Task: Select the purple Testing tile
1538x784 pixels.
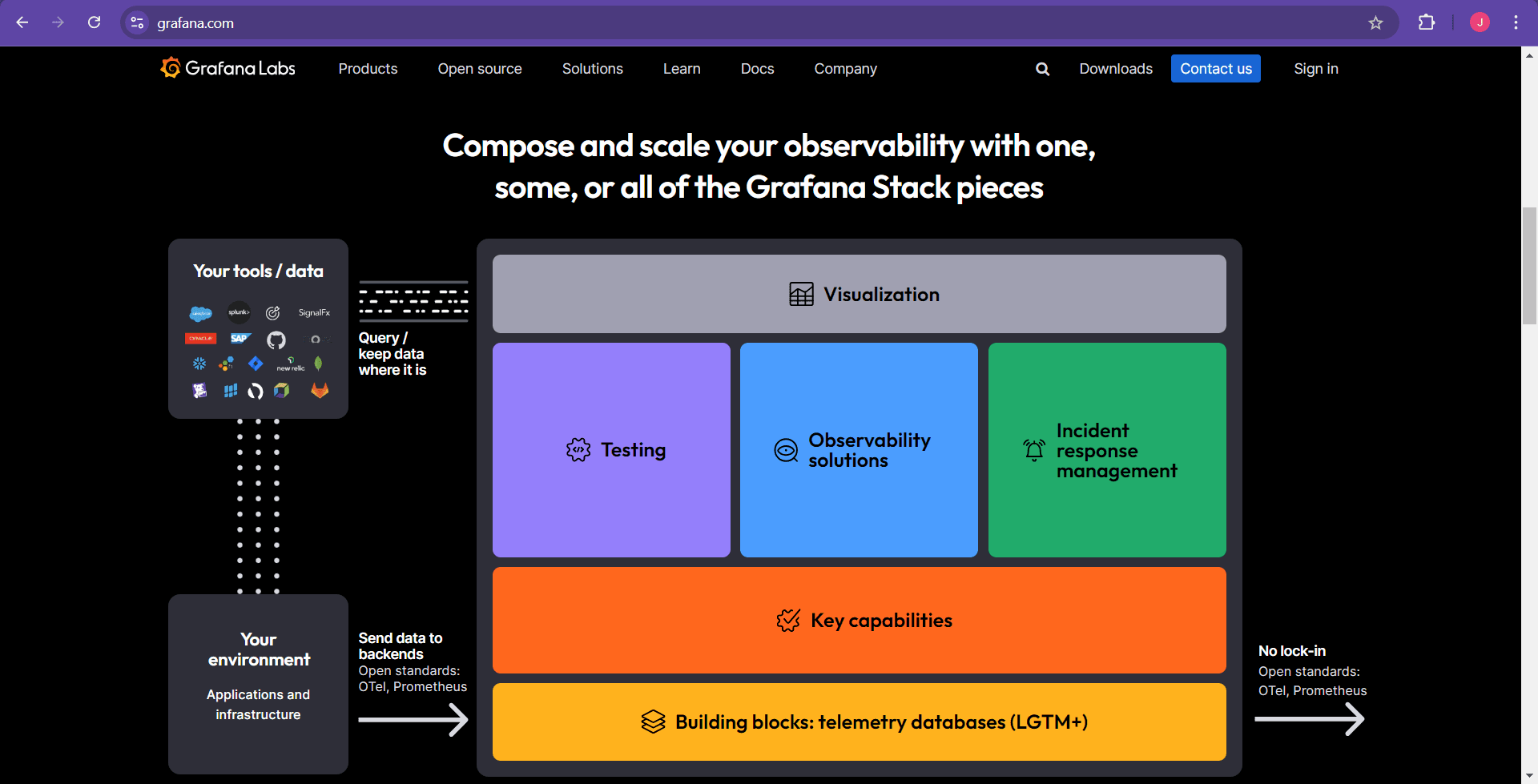Action: tap(611, 450)
